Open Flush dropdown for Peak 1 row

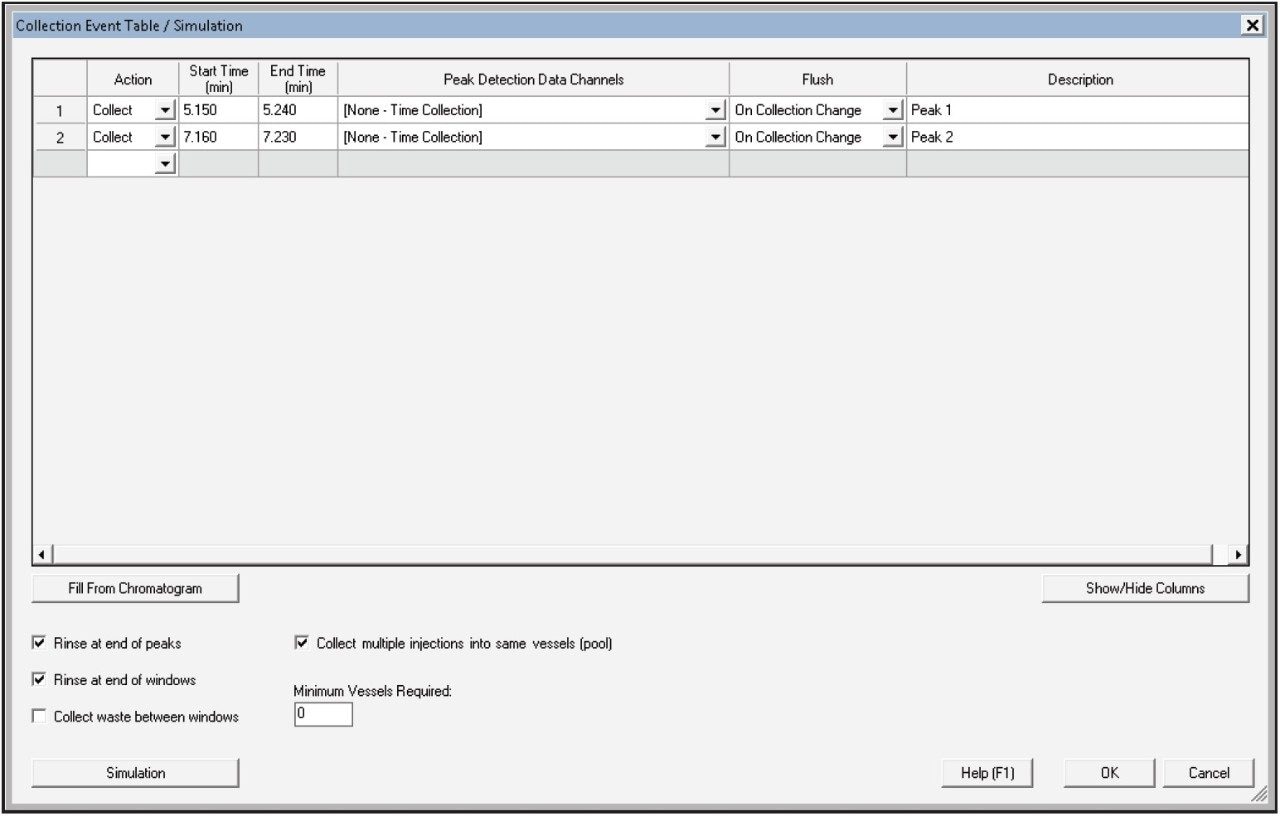pos(894,111)
